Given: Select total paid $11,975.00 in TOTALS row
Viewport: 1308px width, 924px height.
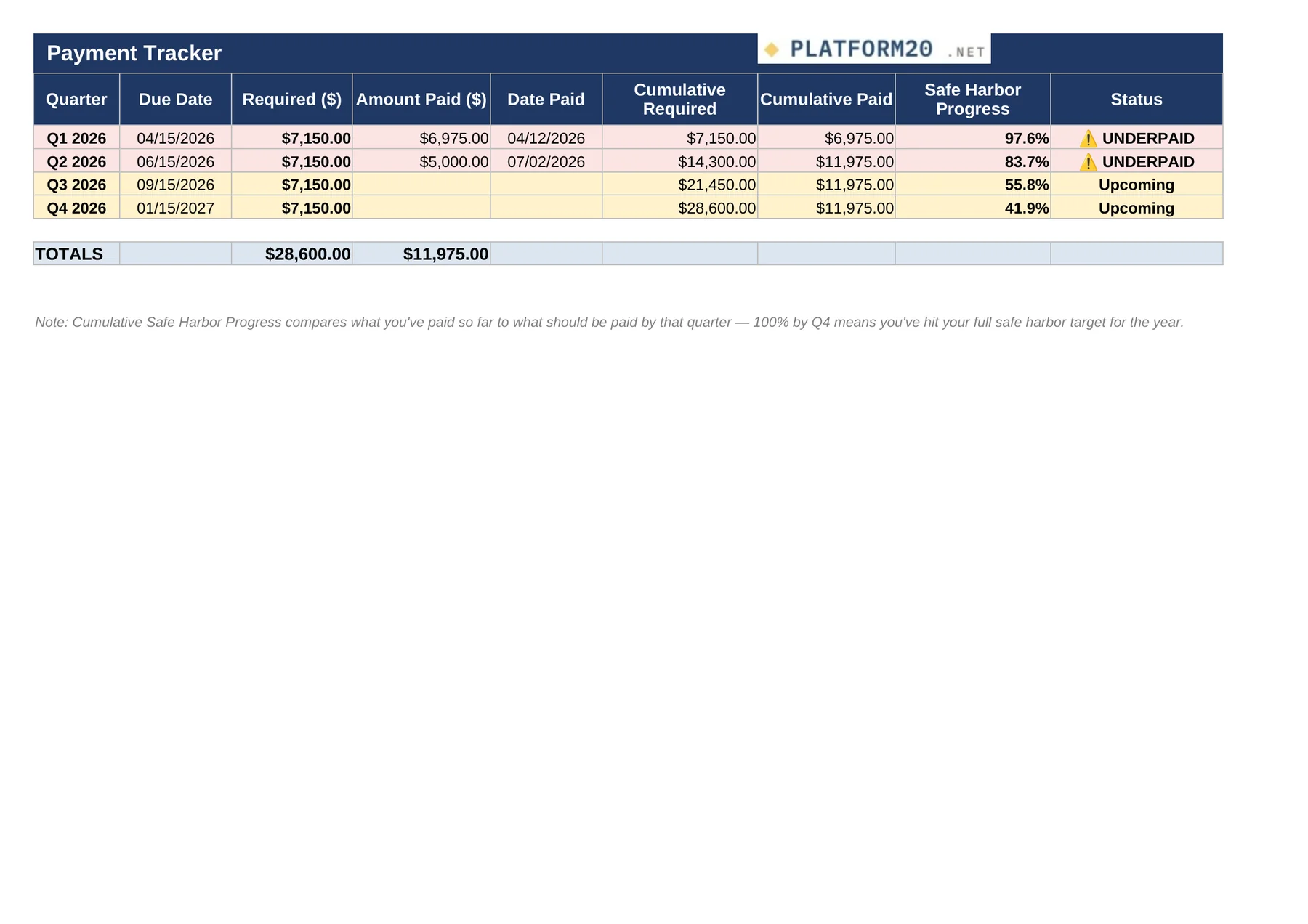Looking at the screenshot, I should point(421,254).
